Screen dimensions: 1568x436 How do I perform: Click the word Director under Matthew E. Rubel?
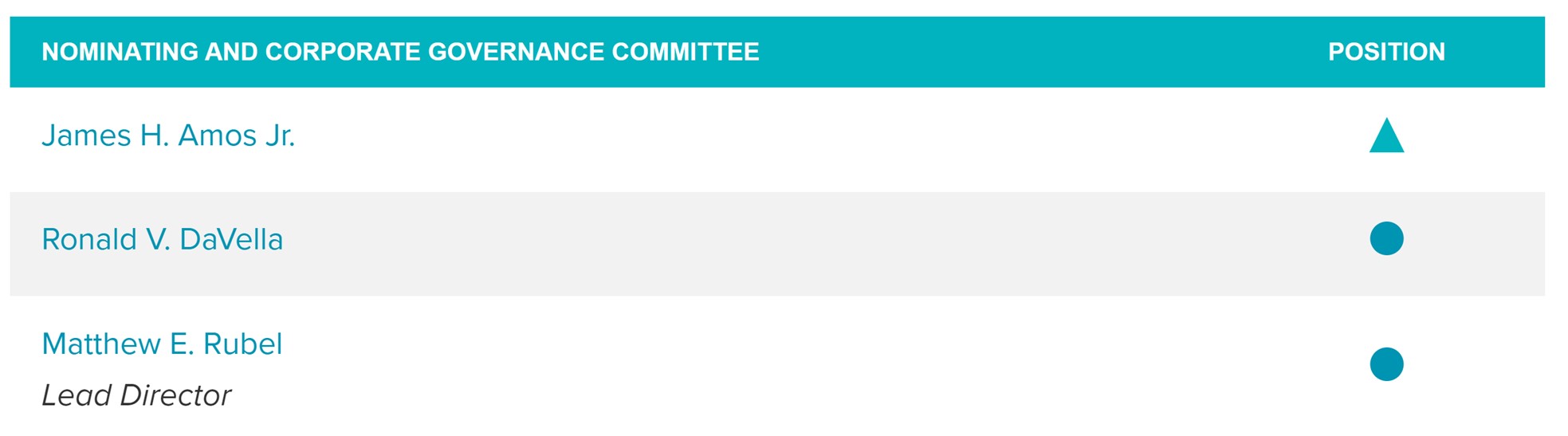[x=175, y=395]
